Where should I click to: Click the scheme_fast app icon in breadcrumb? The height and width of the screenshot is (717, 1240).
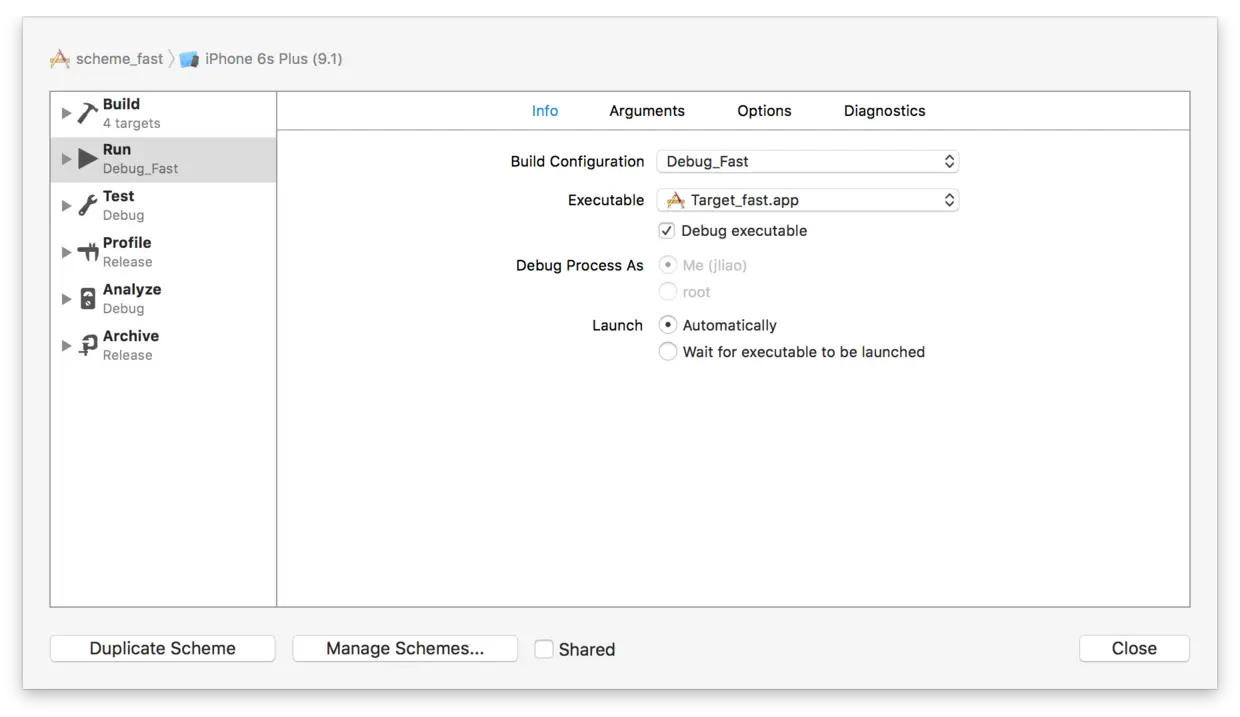[x=60, y=59]
